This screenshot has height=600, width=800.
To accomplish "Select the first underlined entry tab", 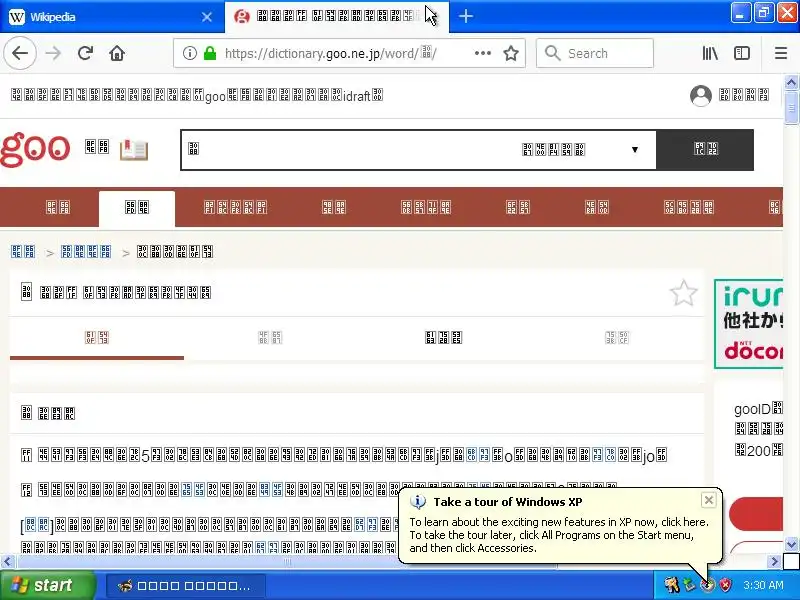I will pyautogui.click(x=97, y=338).
